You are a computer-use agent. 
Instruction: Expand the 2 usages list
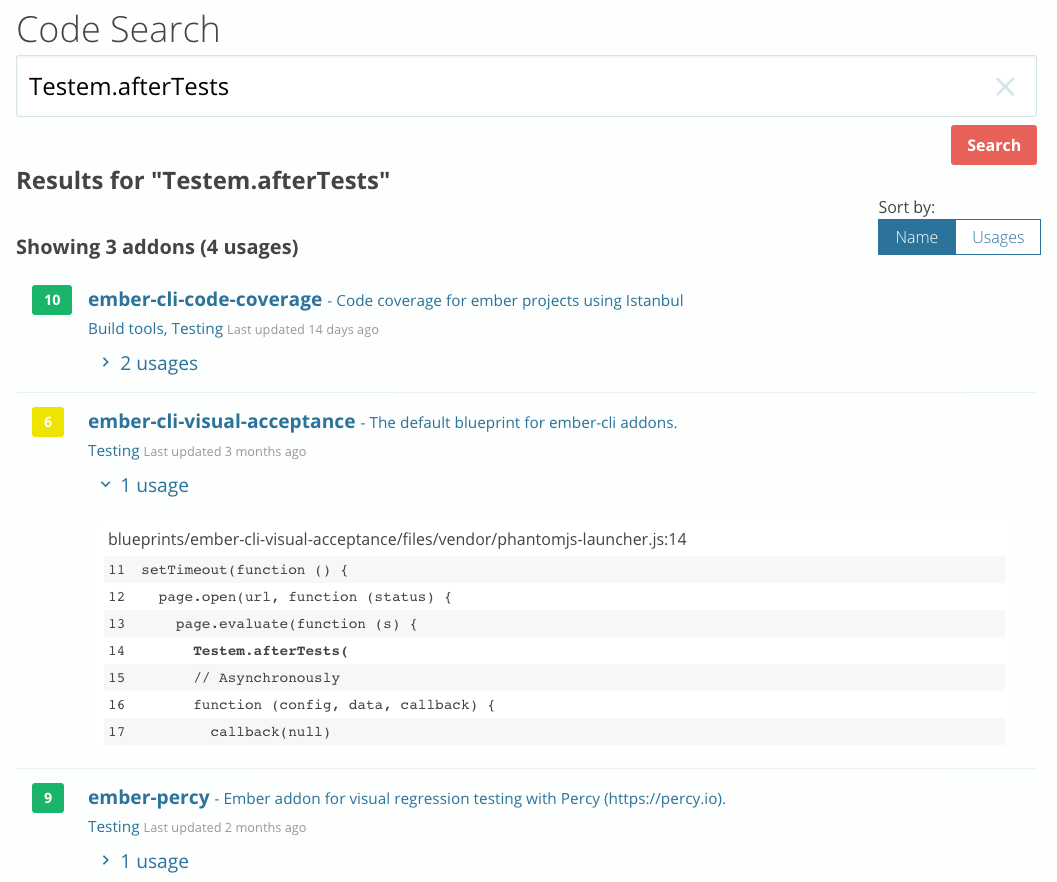point(158,363)
